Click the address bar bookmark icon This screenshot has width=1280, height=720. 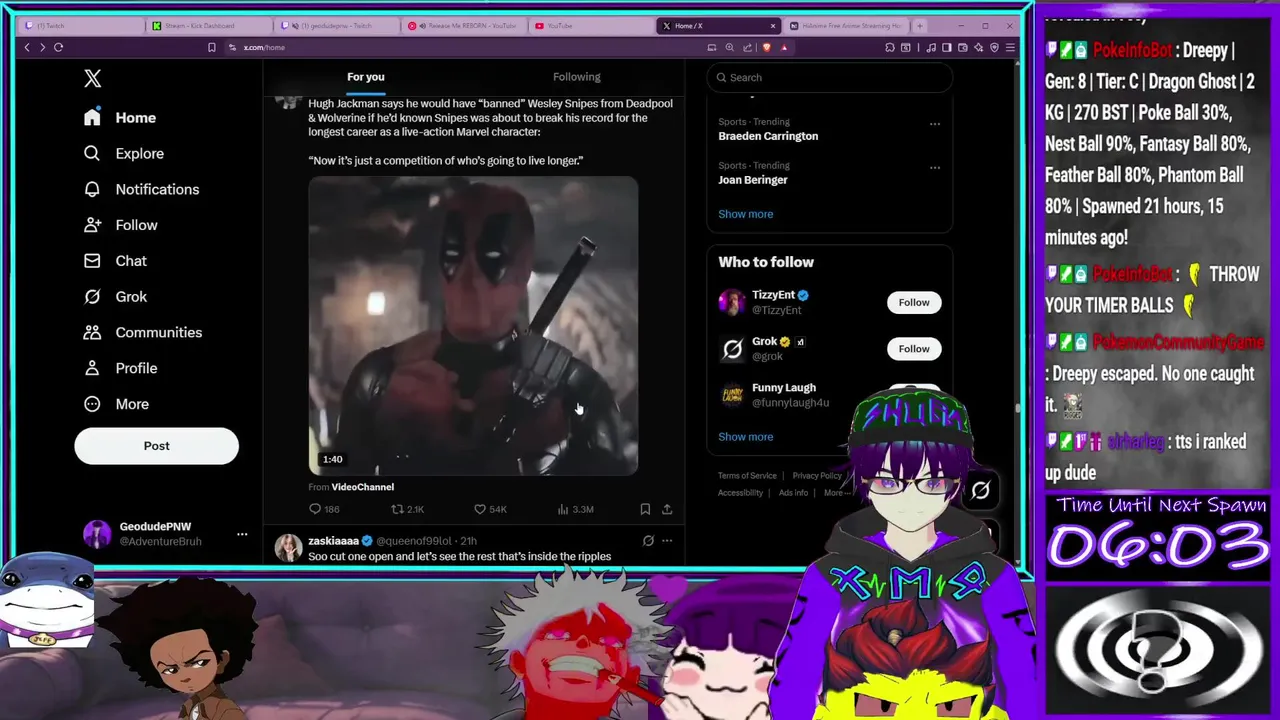(211, 47)
